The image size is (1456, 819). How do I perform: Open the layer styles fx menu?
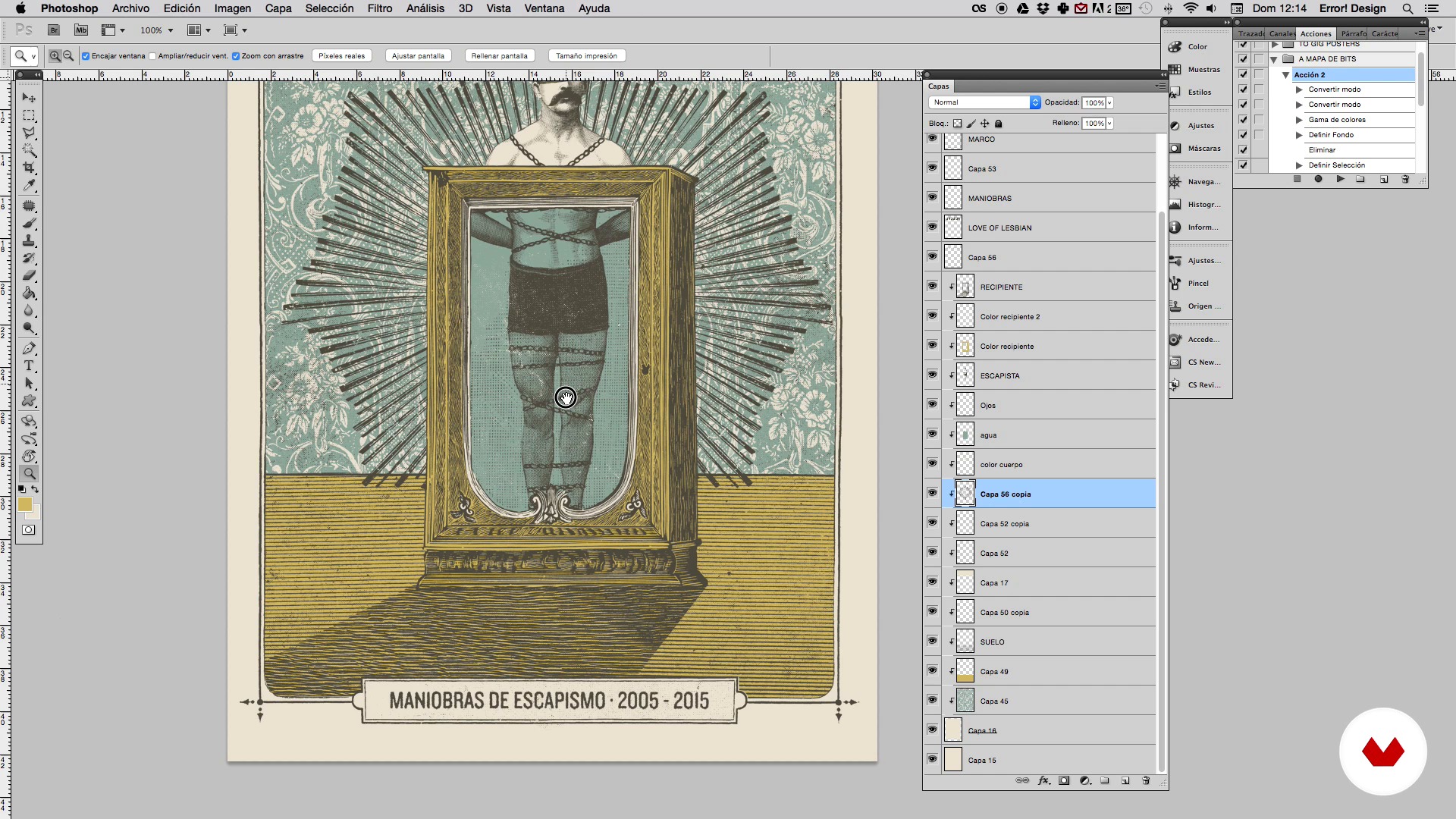1044,780
